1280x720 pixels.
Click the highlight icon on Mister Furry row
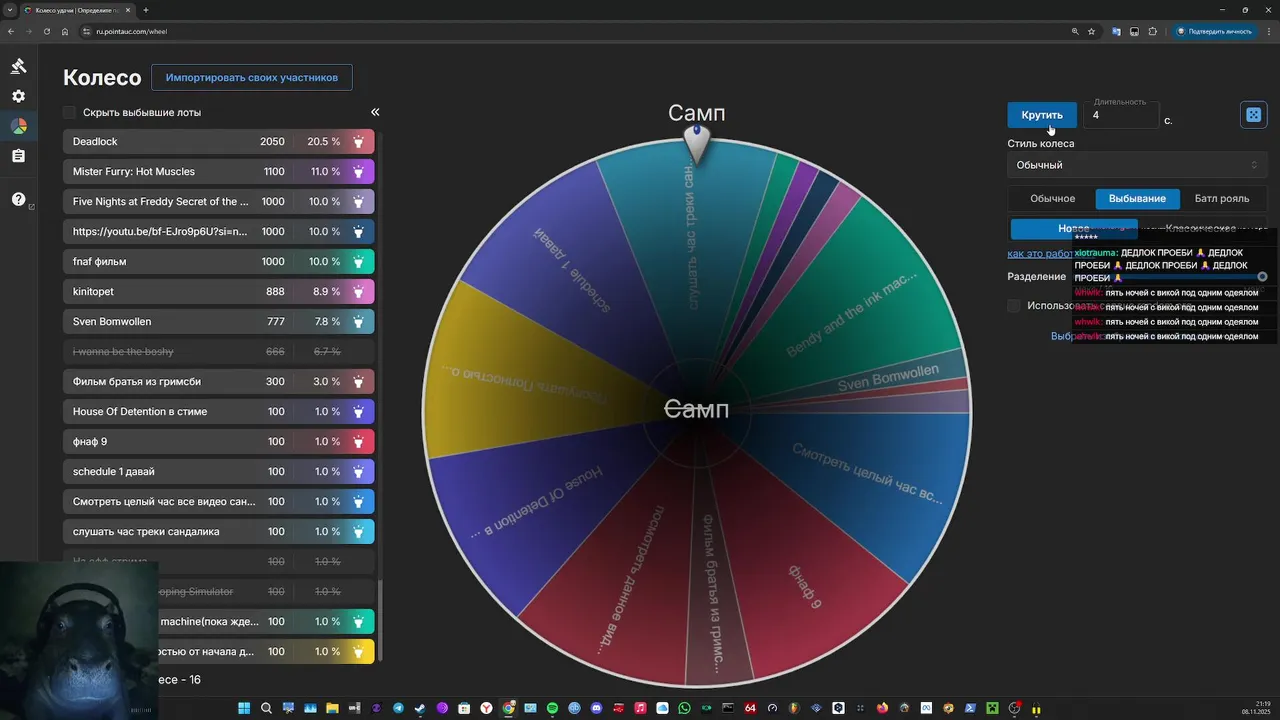coord(359,172)
